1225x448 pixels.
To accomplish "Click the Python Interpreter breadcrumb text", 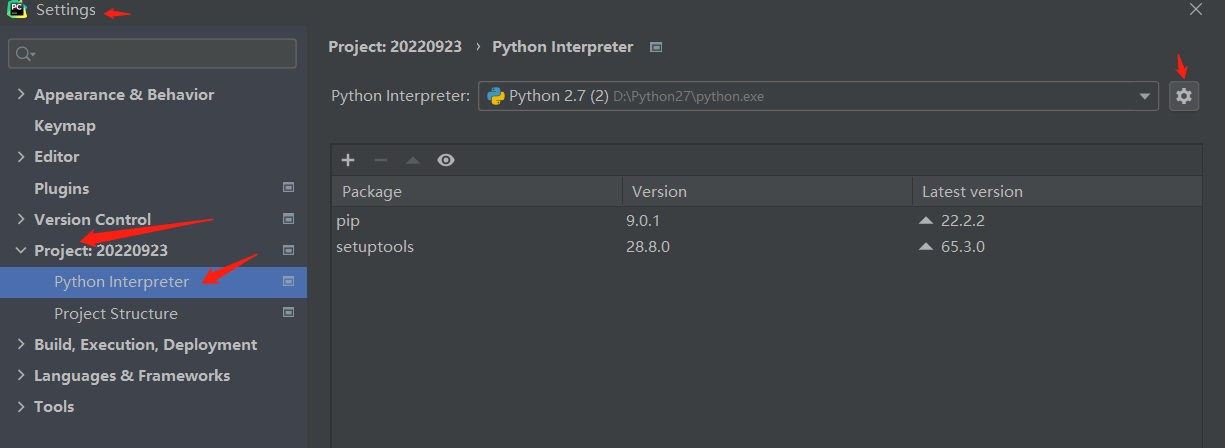I will click(563, 46).
